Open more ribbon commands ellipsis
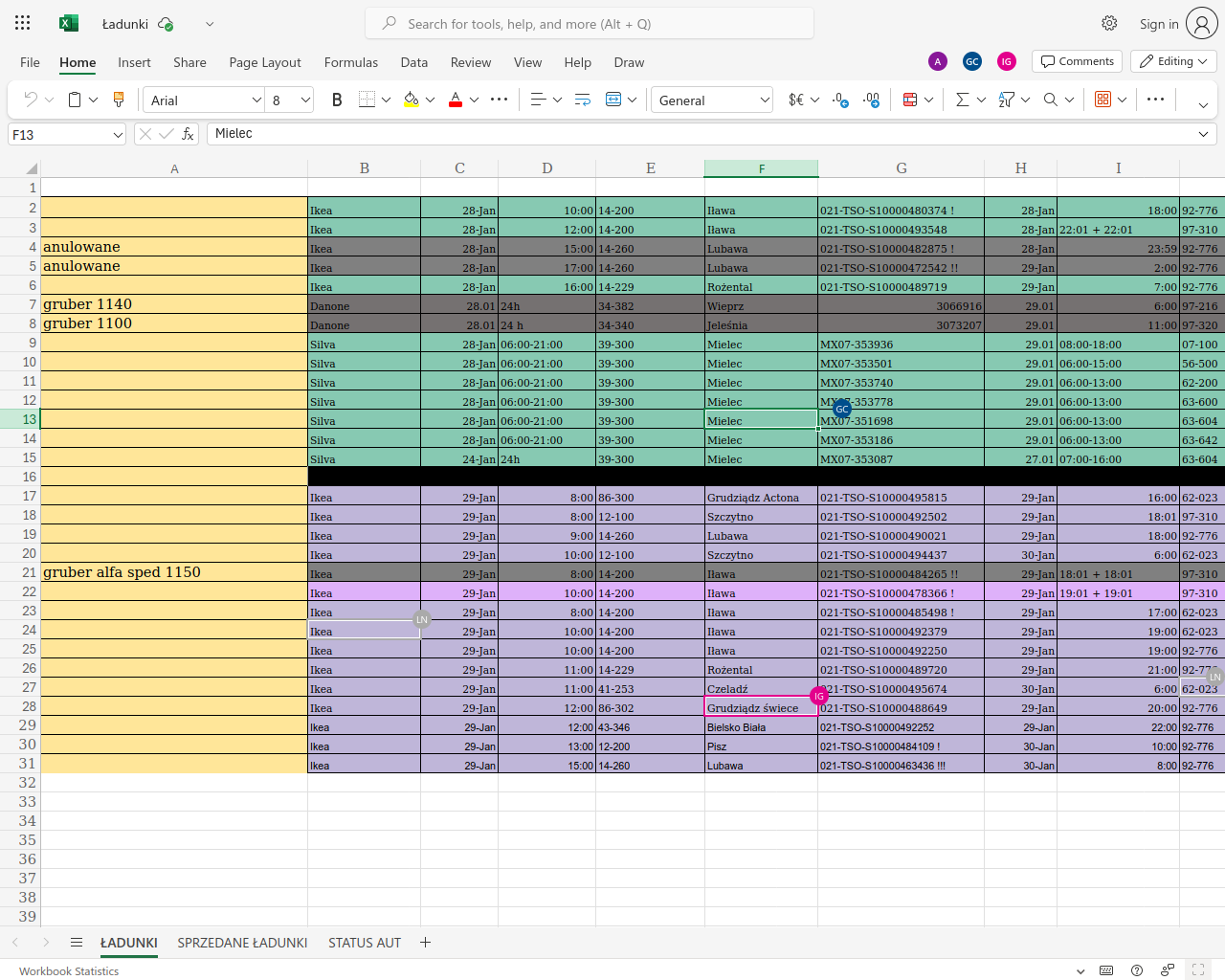This screenshot has height=980, width=1225. coord(1155,100)
